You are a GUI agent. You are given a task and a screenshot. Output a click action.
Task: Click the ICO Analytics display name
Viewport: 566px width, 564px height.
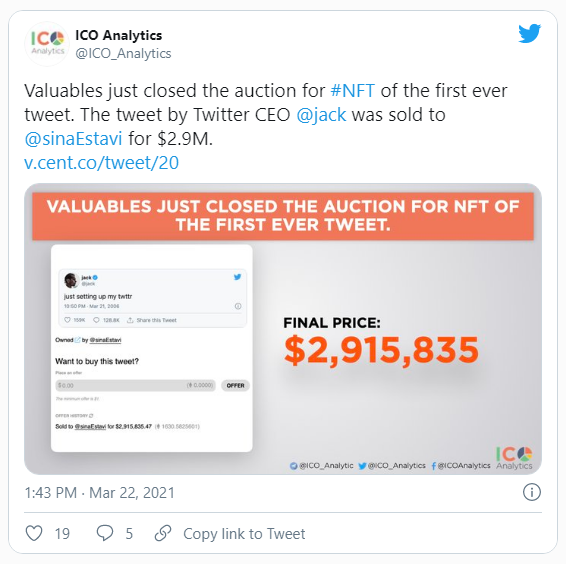118,35
